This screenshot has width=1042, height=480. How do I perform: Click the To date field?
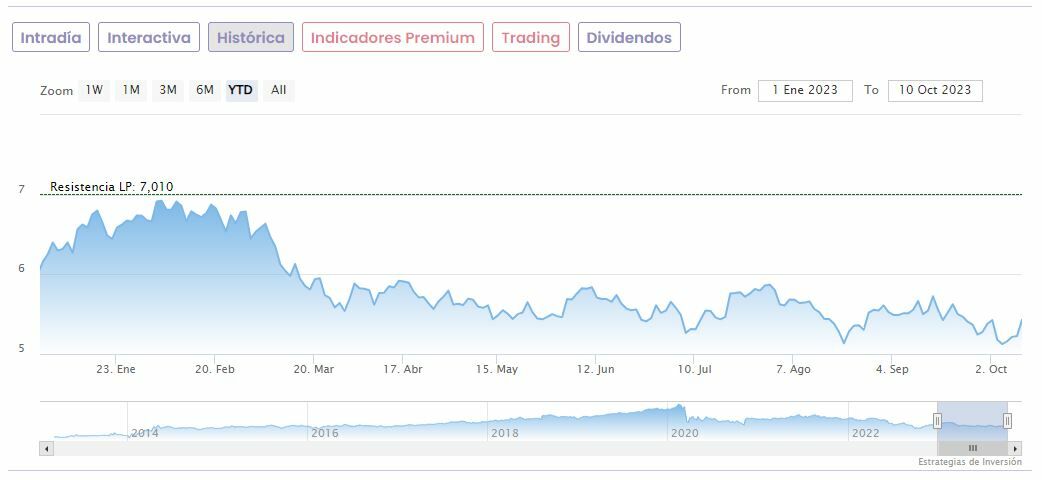(935, 90)
